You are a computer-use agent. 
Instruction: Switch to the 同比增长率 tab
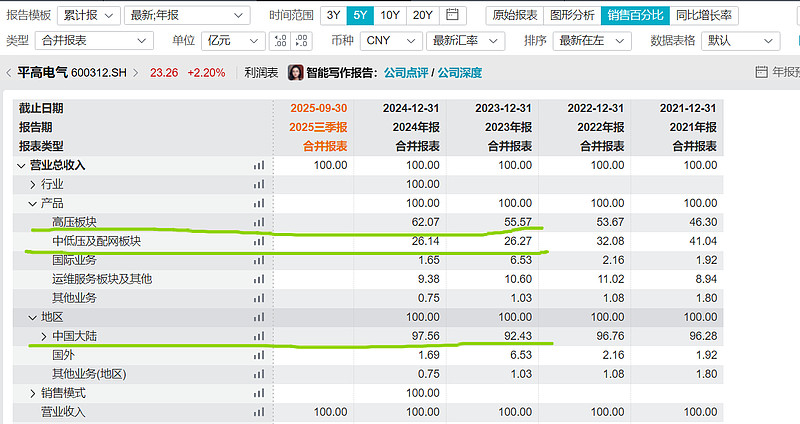pyautogui.click(x=703, y=15)
